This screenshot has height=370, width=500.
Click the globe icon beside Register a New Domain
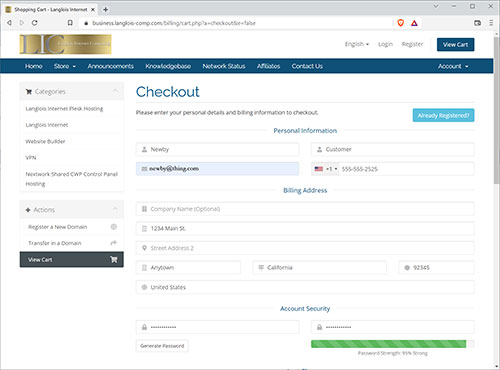pyautogui.click(x=114, y=227)
